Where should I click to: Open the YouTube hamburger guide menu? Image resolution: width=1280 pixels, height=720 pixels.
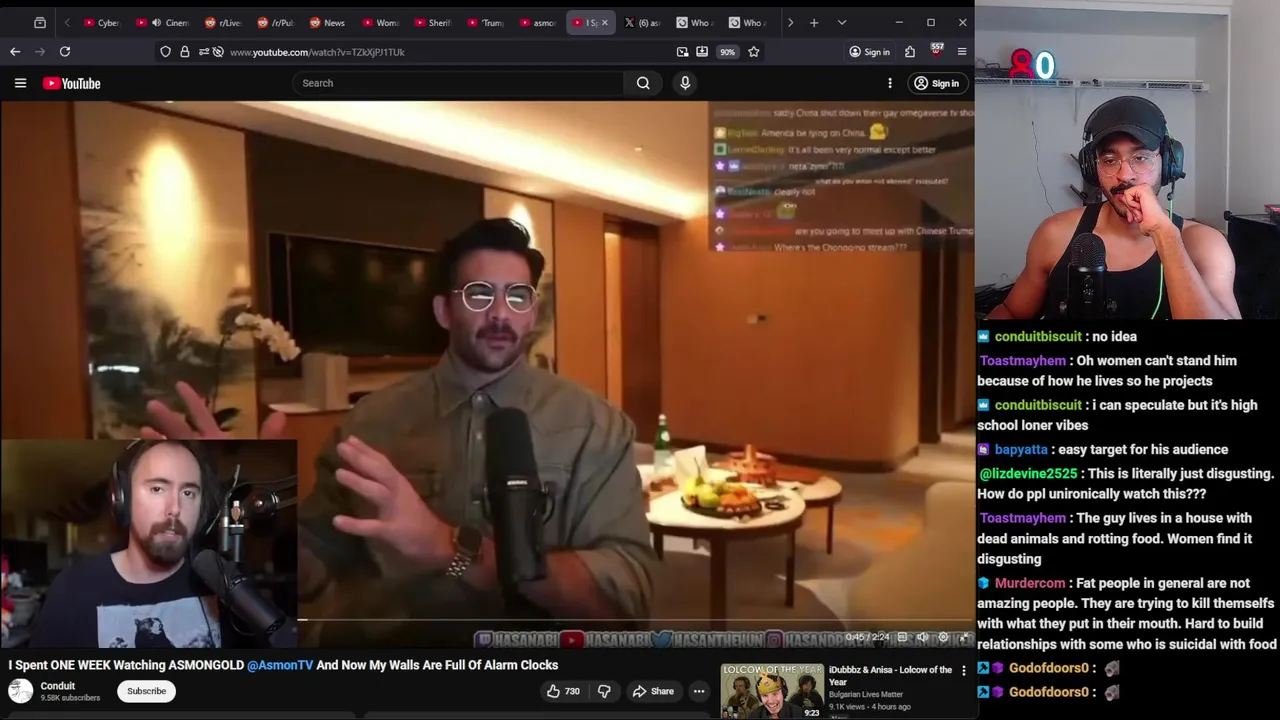pos(20,83)
